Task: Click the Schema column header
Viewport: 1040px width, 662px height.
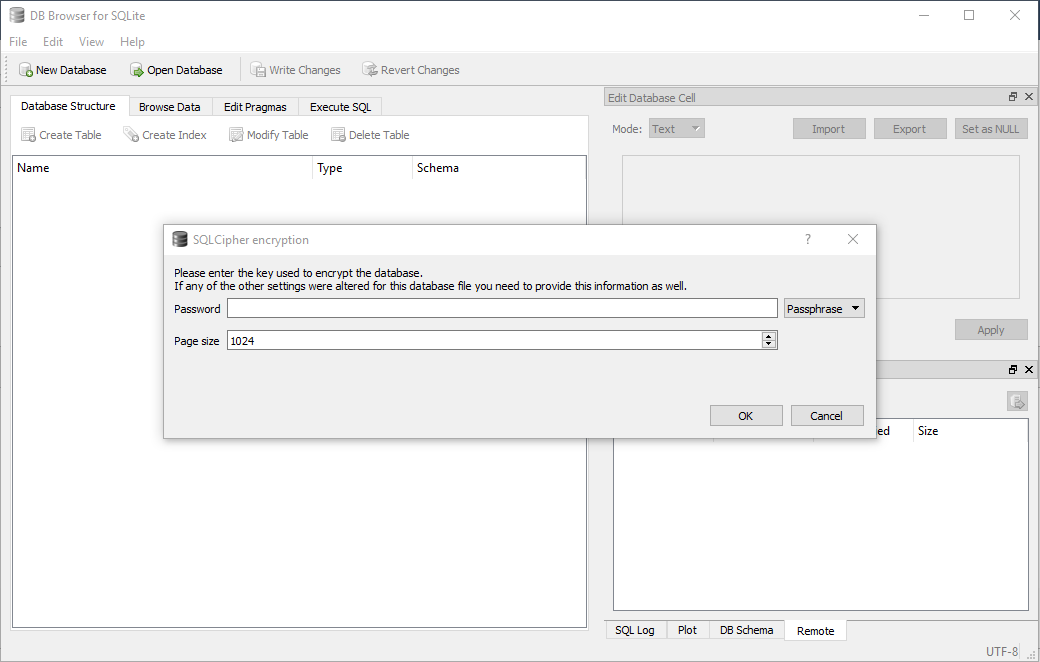Action: click(x=499, y=168)
